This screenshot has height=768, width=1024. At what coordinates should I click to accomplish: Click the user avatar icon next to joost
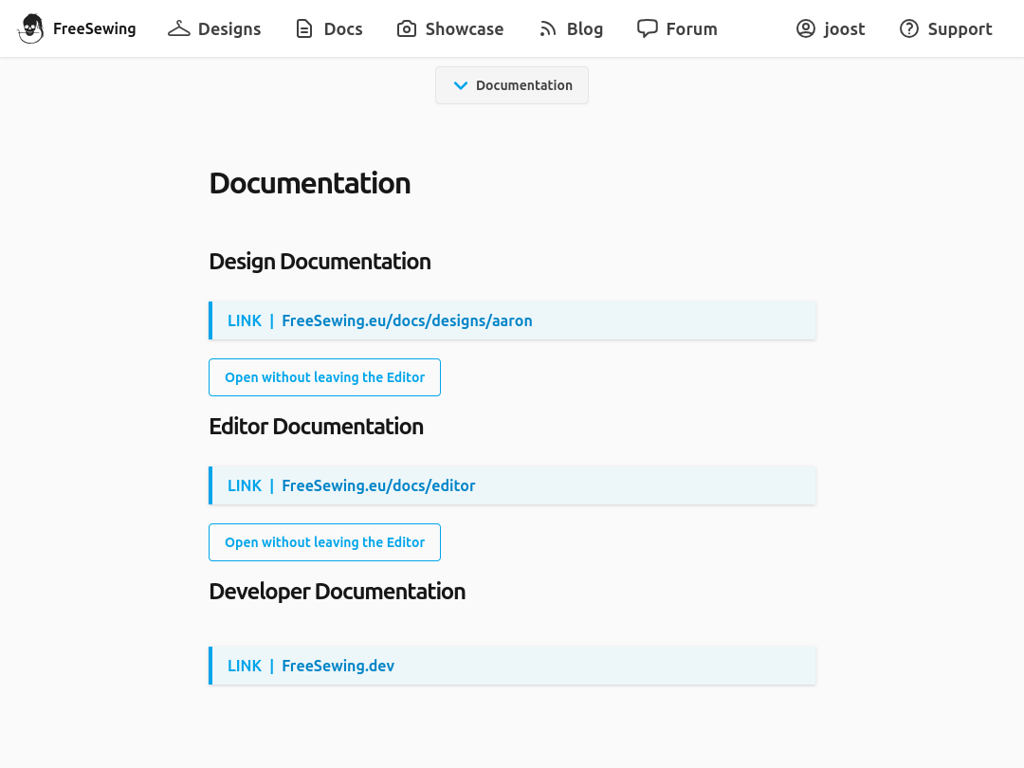click(x=806, y=29)
